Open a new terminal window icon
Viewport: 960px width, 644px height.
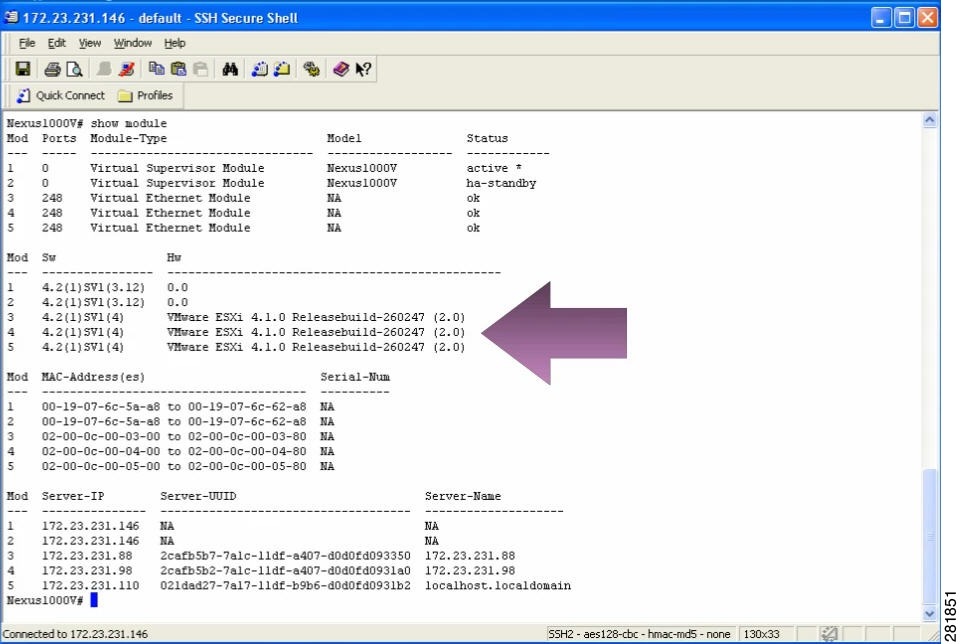[x=260, y=69]
